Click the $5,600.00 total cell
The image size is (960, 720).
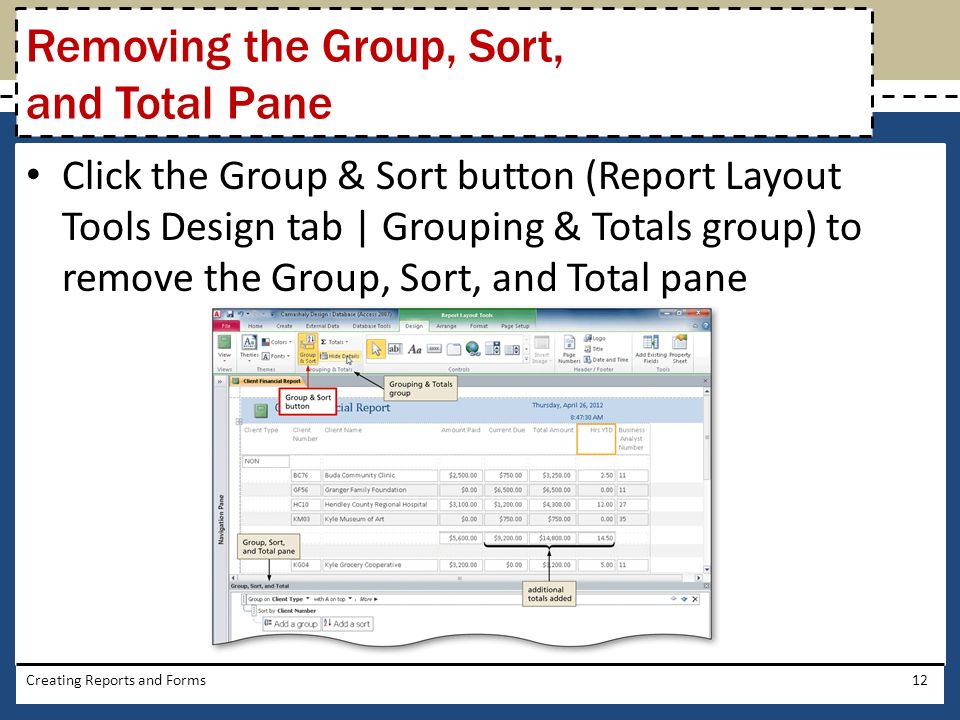460,538
